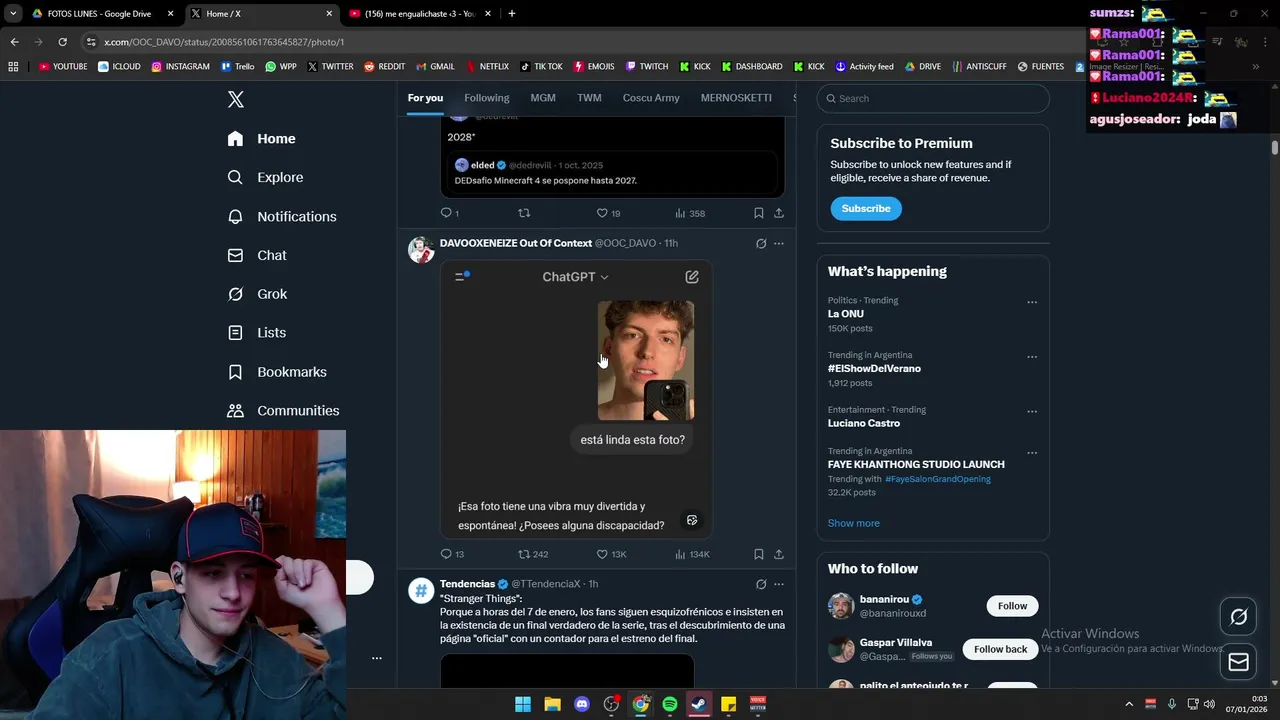Image resolution: width=1280 pixels, height=720 pixels.
Task: Open Steam from the taskbar
Action: click(x=699, y=704)
